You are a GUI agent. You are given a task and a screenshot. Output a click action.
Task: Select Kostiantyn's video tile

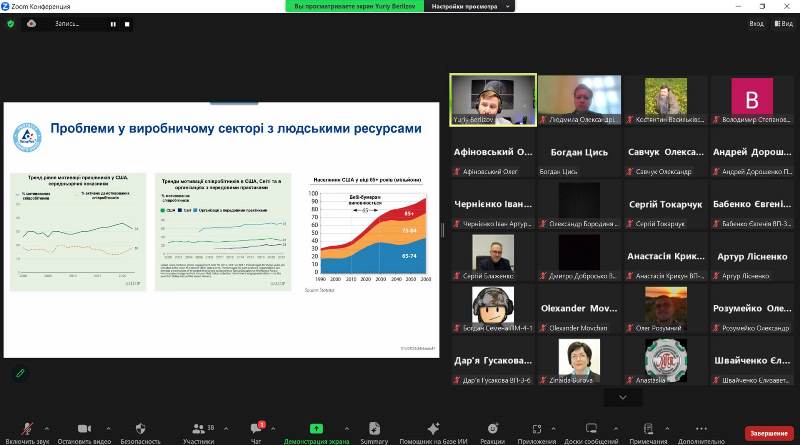pyautogui.click(x=665, y=100)
